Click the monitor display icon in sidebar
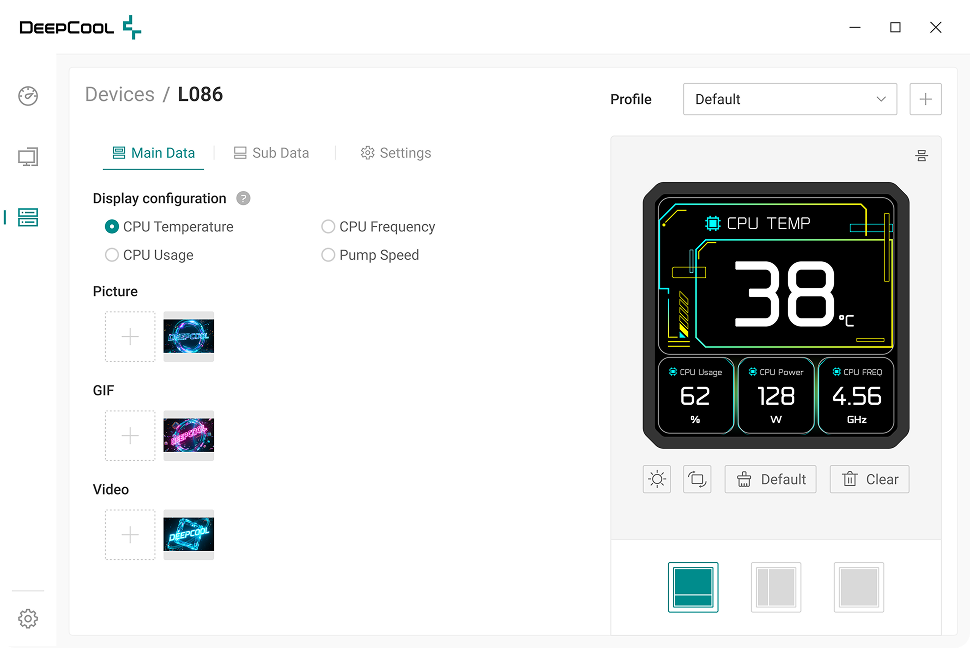The width and height of the screenshot is (970, 648). [x=28, y=157]
